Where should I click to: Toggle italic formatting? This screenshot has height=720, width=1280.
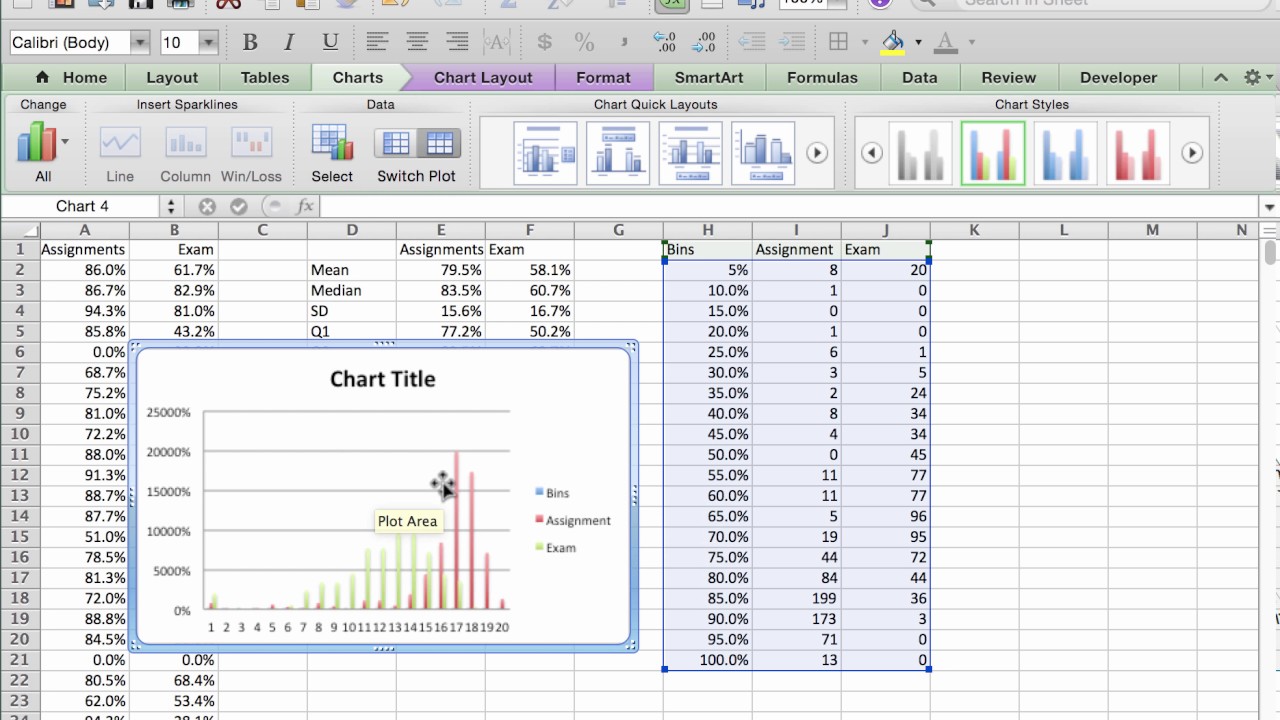coord(289,42)
